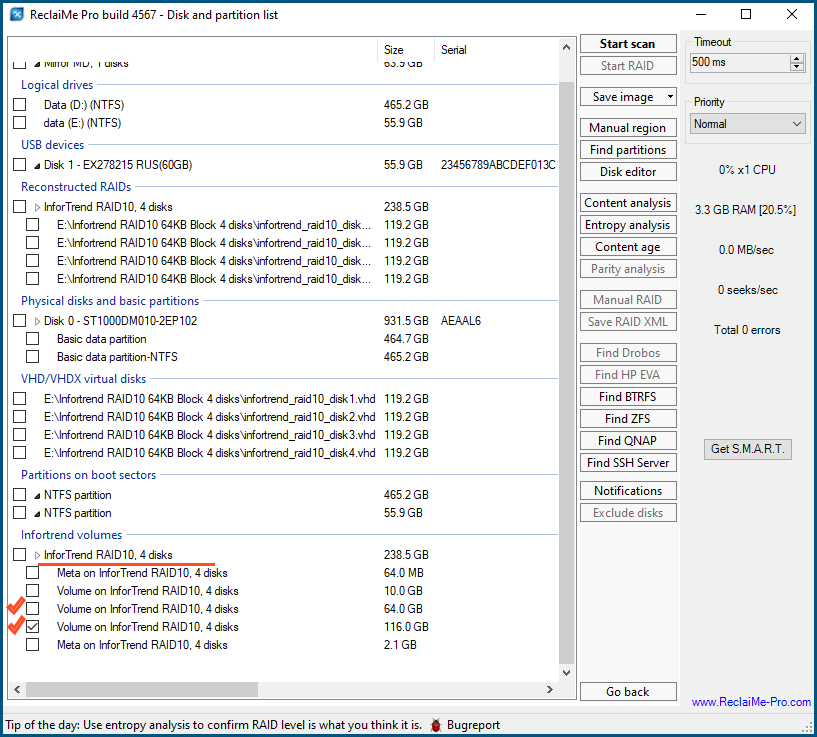Viewport: 817px width, 737px height.
Task: Open the Priority Normal combo box
Action: [x=748, y=124]
